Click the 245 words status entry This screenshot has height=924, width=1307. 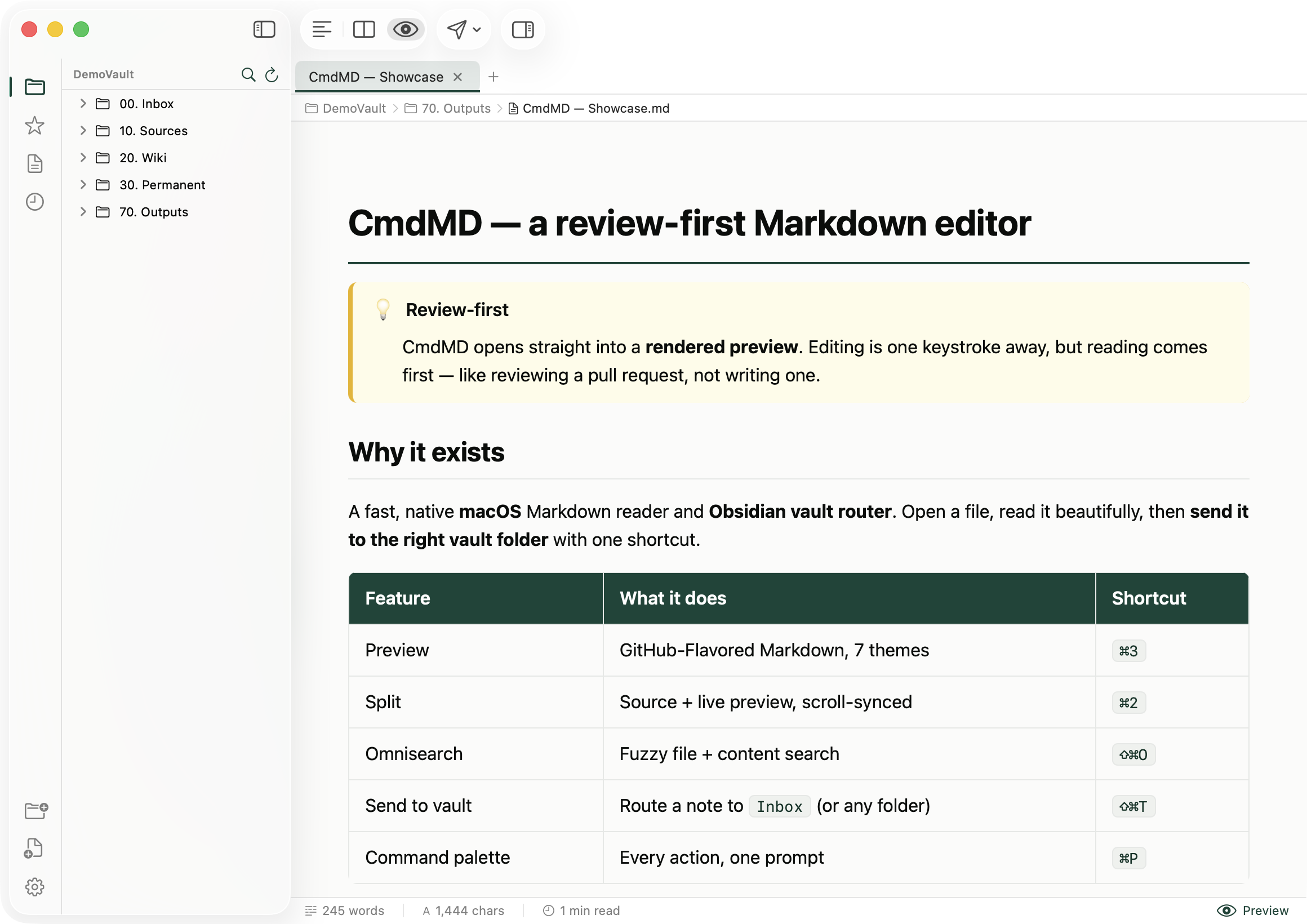click(x=345, y=910)
